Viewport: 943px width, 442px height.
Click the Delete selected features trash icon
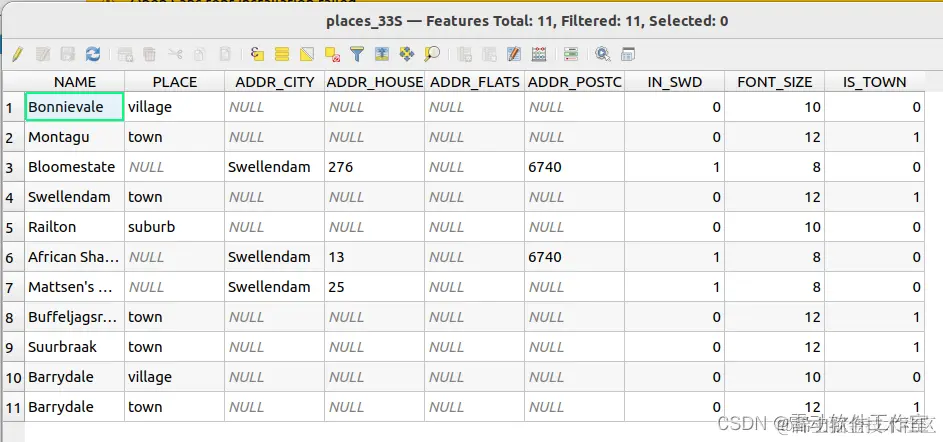tap(149, 54)
